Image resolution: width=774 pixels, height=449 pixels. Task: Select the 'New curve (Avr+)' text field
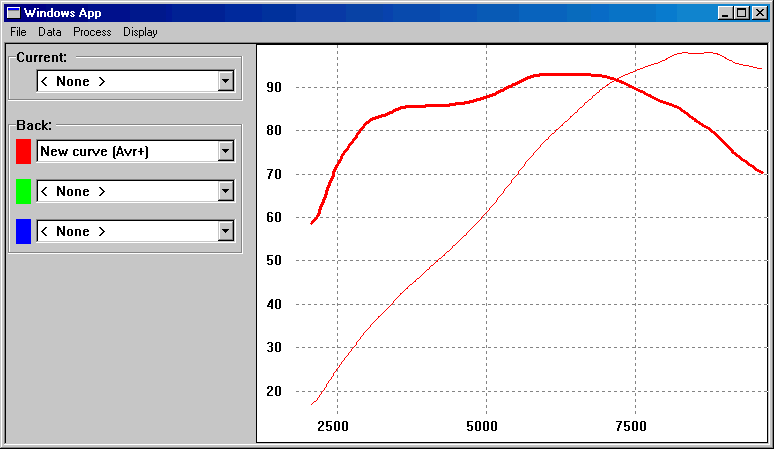[x=126, y=151]
